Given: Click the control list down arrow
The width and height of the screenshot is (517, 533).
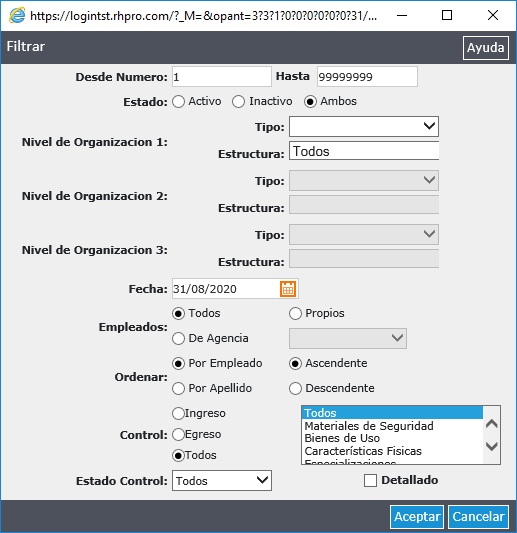Looking at the screenshot, I should point(492,446).
